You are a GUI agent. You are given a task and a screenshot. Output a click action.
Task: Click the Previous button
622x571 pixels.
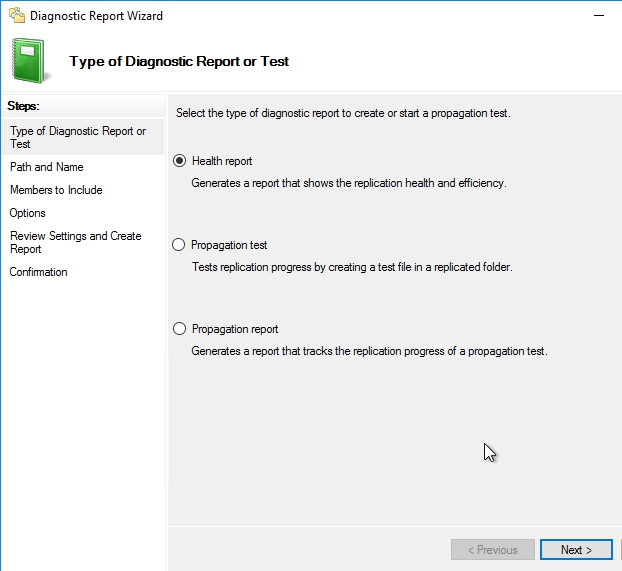(x=491, y=550)
